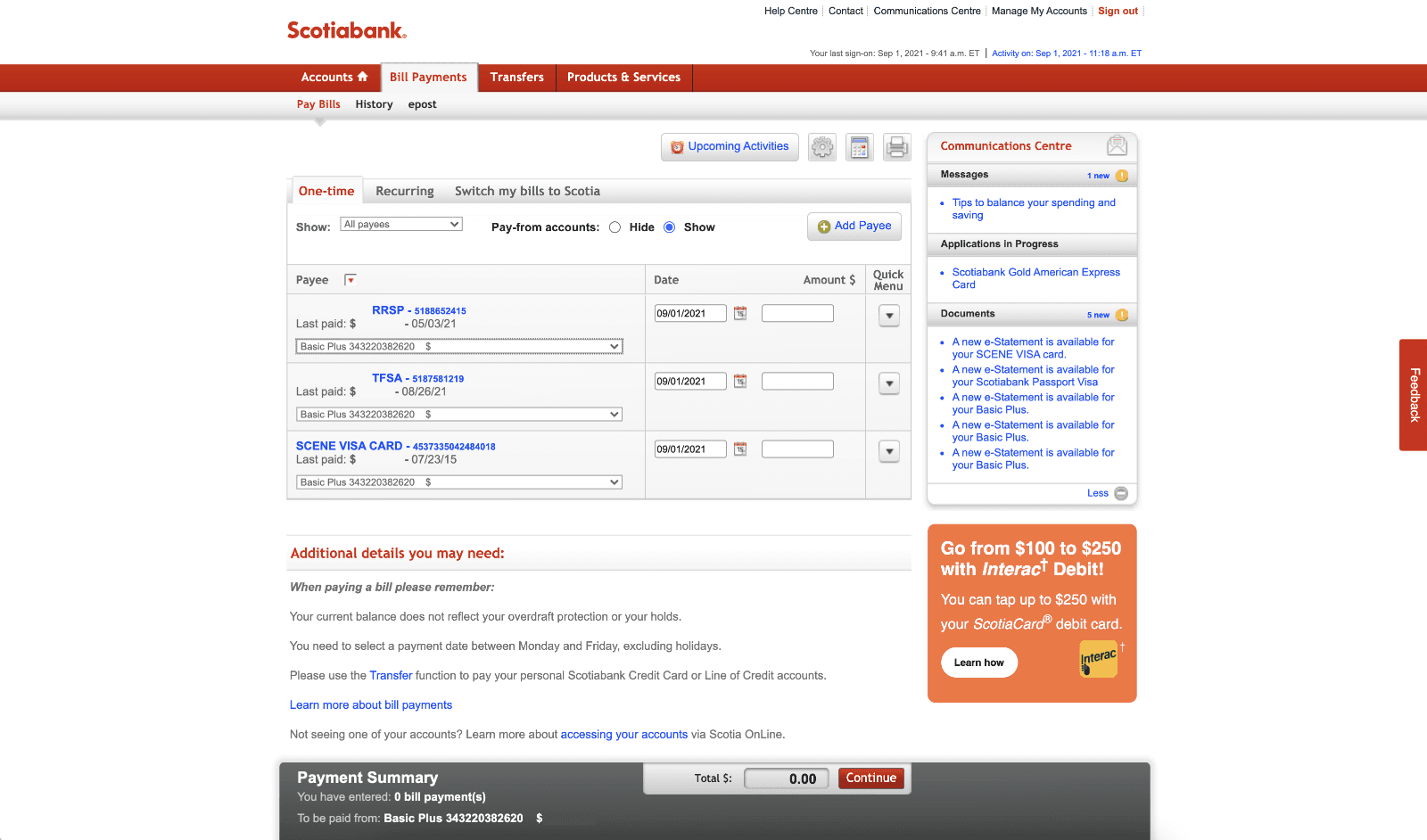Click the Activity on Sep 1 link
The height and width of the screenshot is (840, 1427).
pyautogui.click(x=1067, y=54)
